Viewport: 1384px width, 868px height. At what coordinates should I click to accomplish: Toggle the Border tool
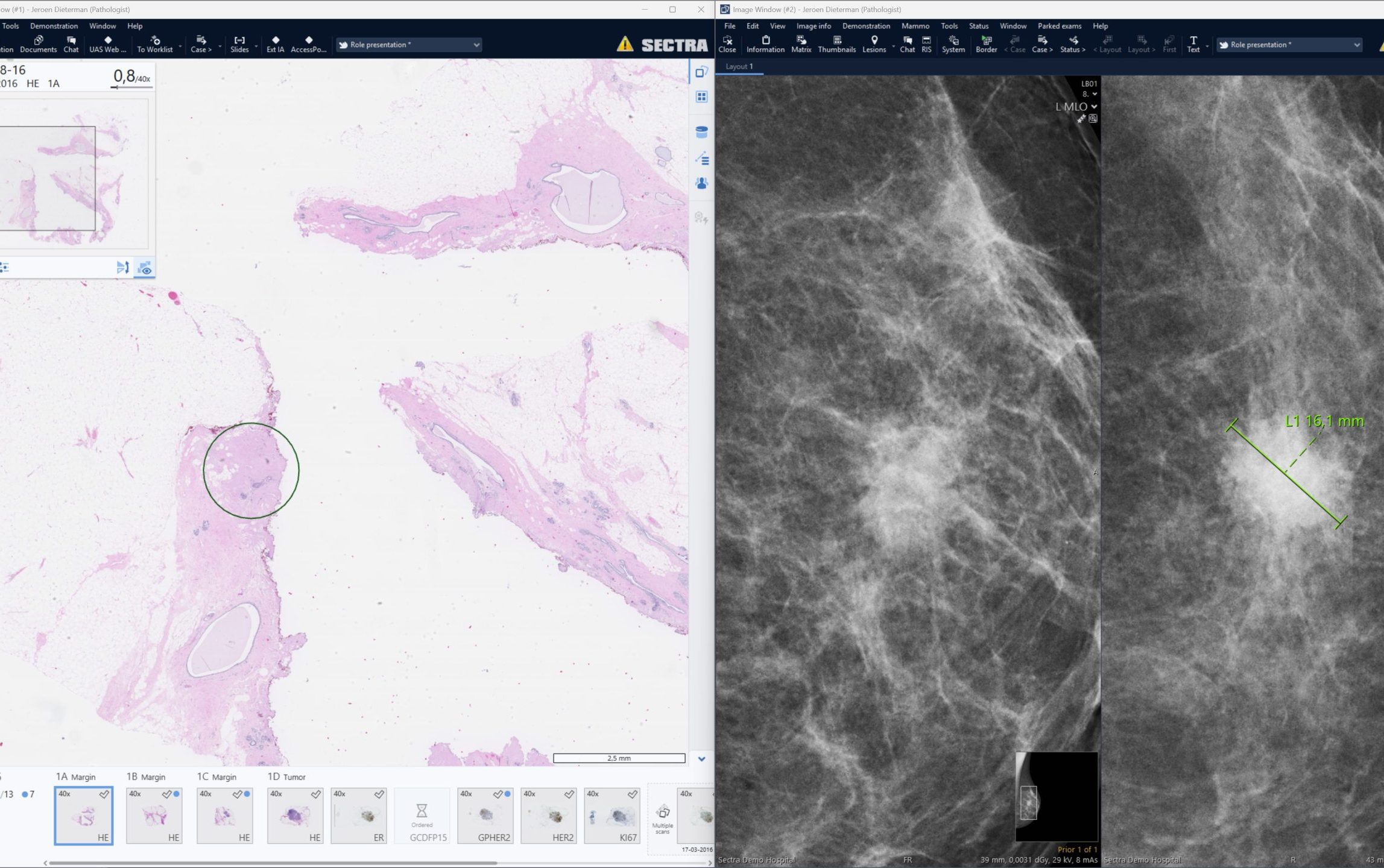[x=986, y=44]
